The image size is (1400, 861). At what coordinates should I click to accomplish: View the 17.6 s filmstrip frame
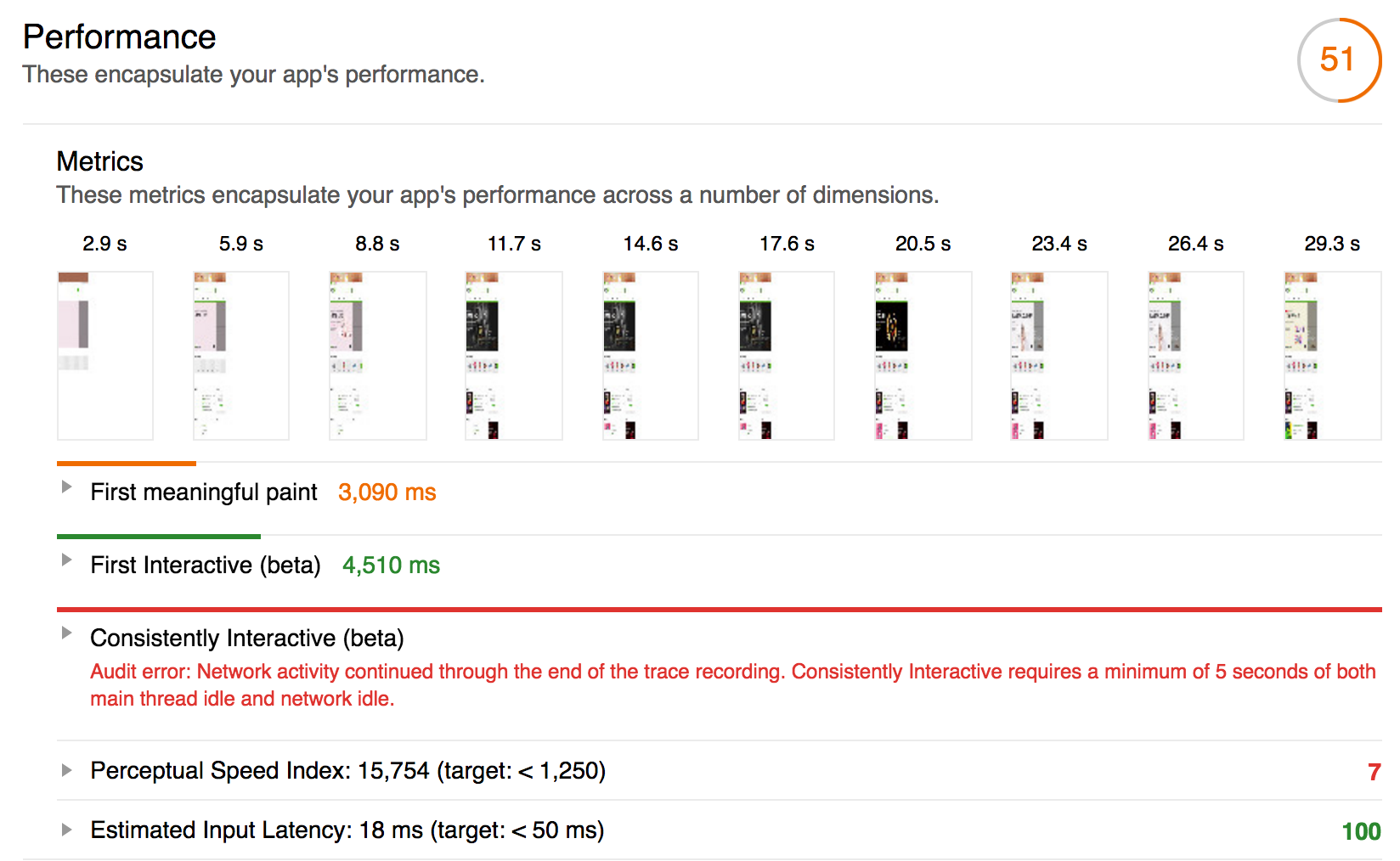(787, 355)
